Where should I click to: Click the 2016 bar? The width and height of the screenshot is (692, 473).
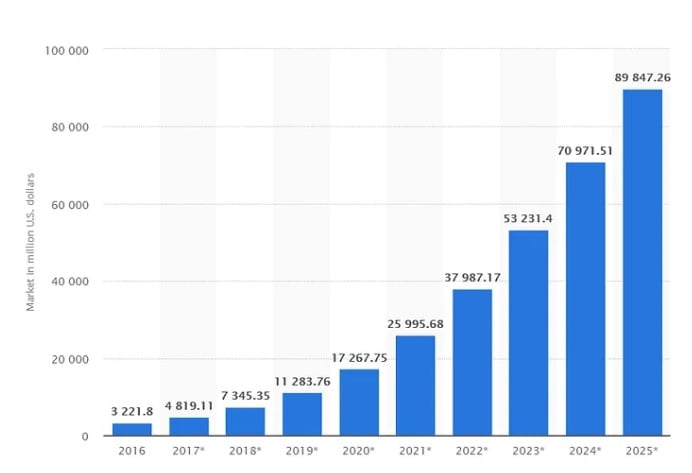[131, 429]
